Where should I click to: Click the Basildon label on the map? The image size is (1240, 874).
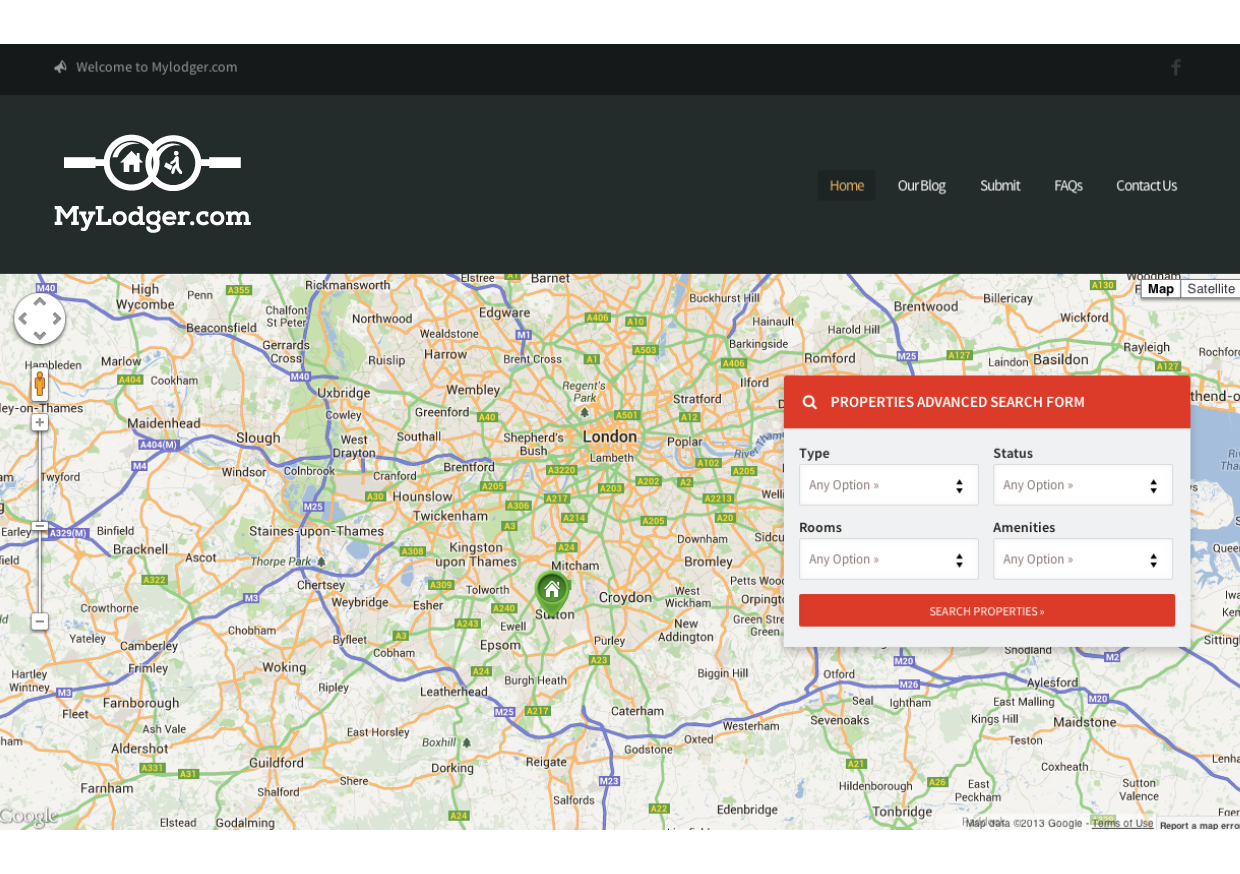(x=1061, y=359)
